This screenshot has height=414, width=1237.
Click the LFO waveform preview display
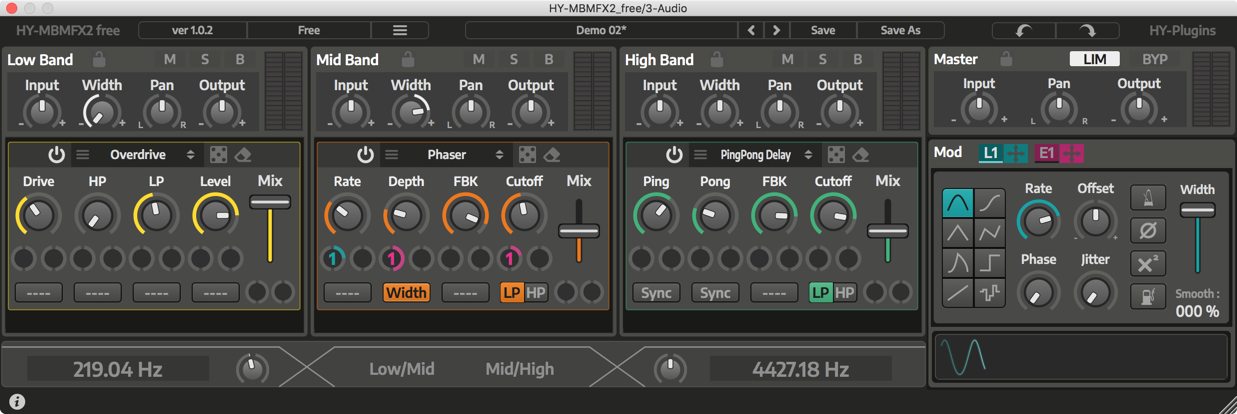click(1080, 357)
